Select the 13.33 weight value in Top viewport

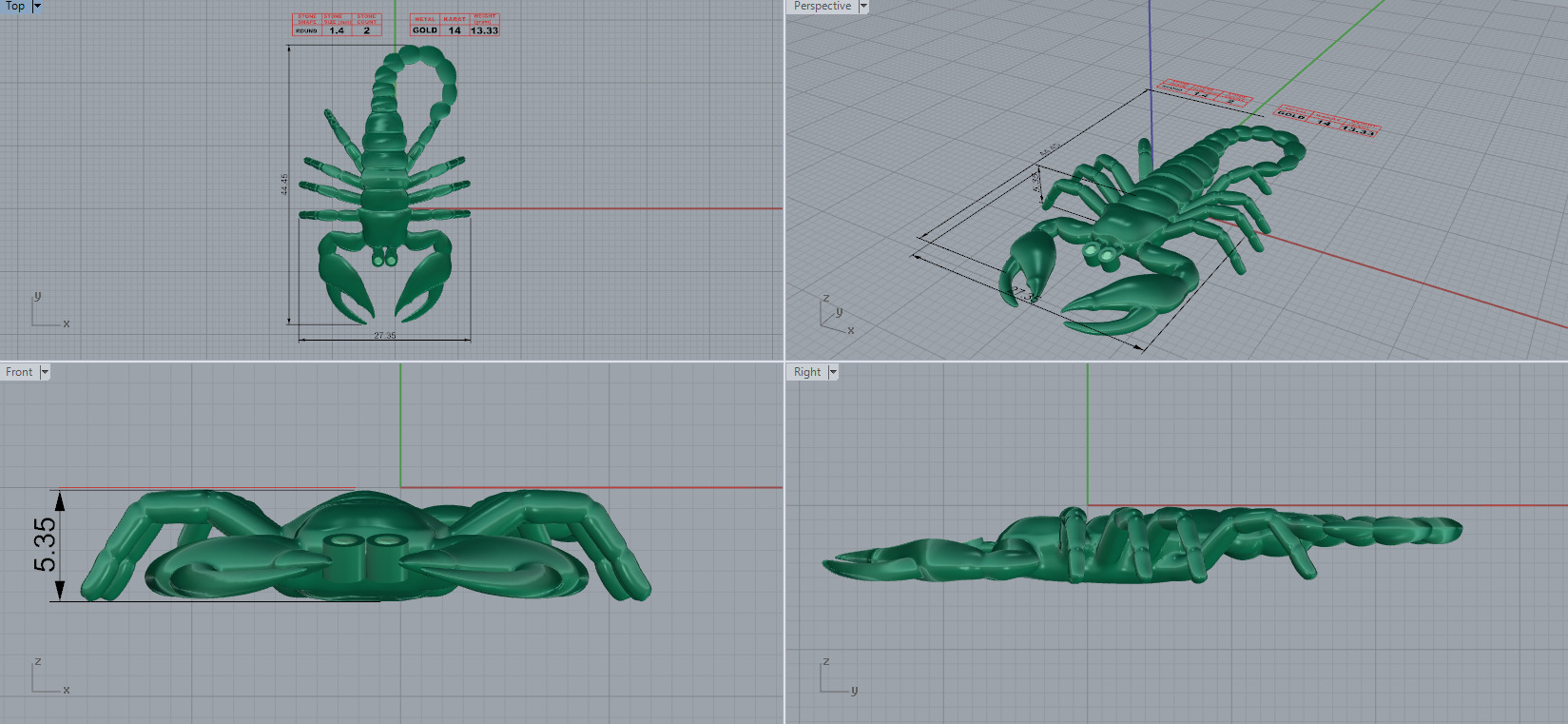click(484, 30)
